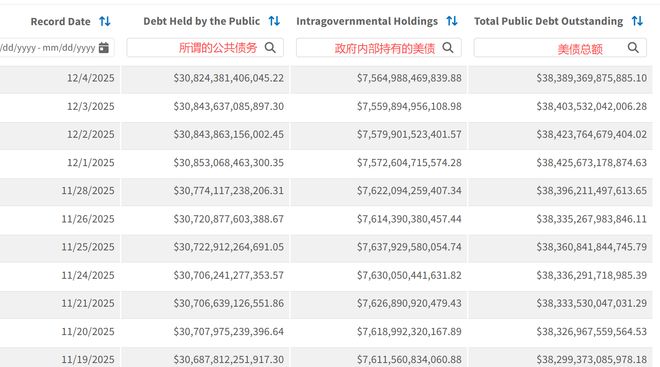Select the 12/4/2025 record date cell
660x367 pixels.
(90, 78)
